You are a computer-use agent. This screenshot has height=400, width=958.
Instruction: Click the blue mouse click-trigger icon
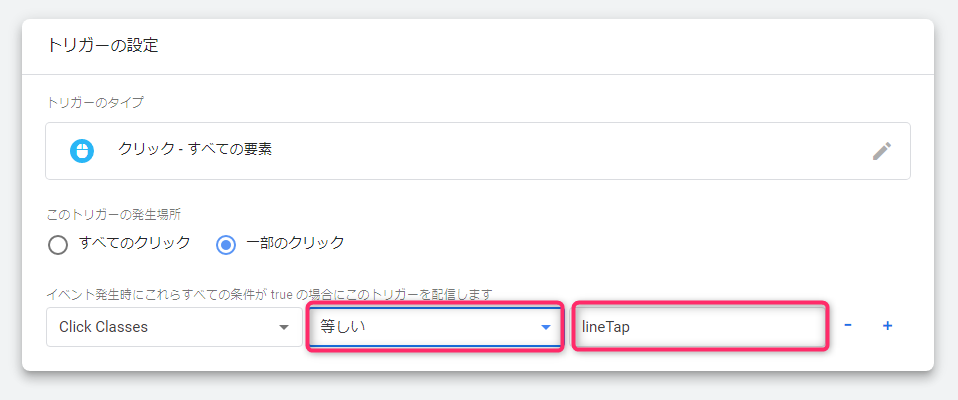point(81,151)
